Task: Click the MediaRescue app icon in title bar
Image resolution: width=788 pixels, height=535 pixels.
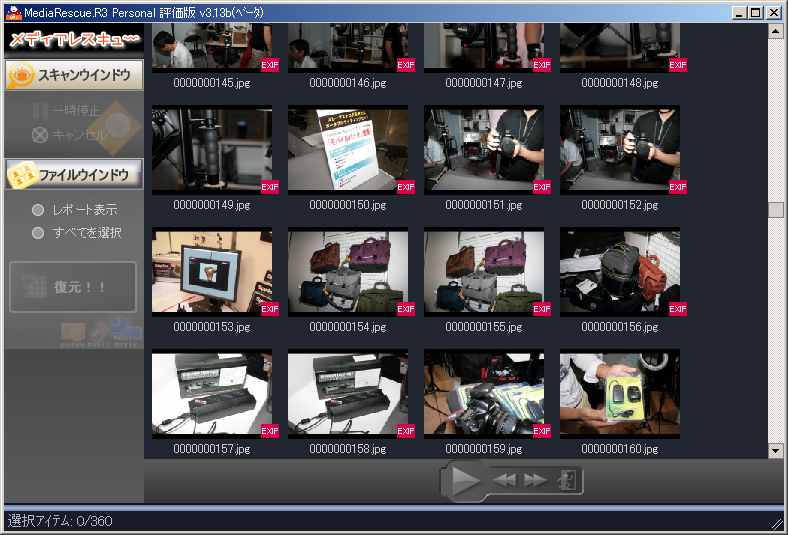Action: (14, 13)
